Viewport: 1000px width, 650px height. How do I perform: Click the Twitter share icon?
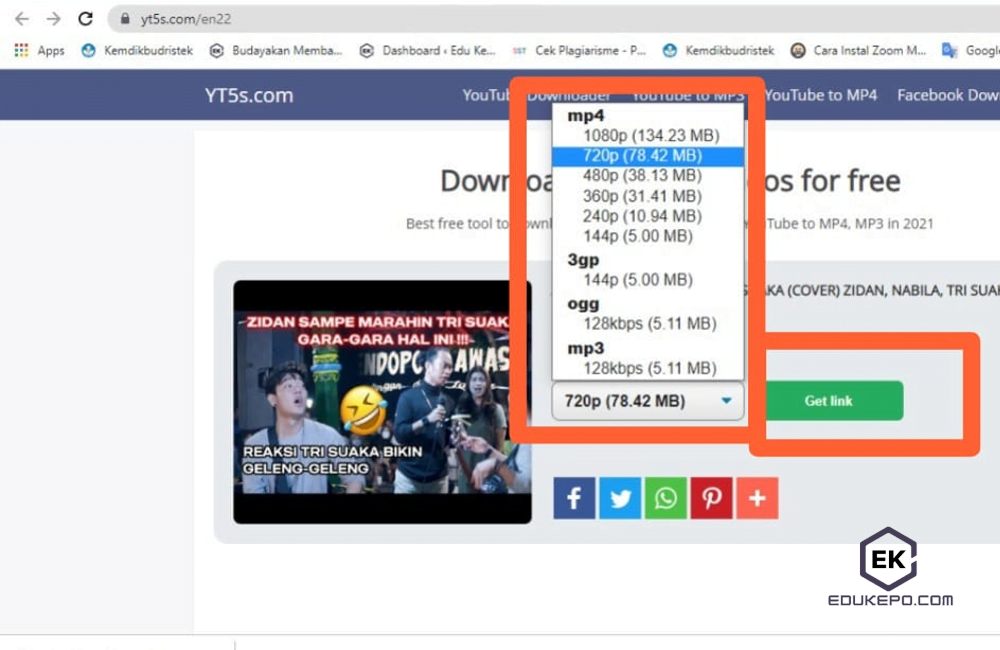pyautogui.click(x=620, y=498)
